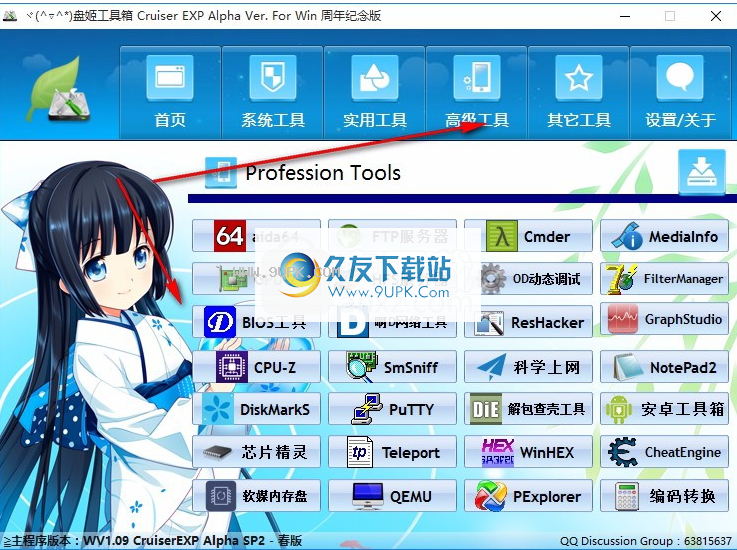The width and height of the screenshot is (737, 550).
Task: Switch to 实用工具 tab
Action: [375, 92]
